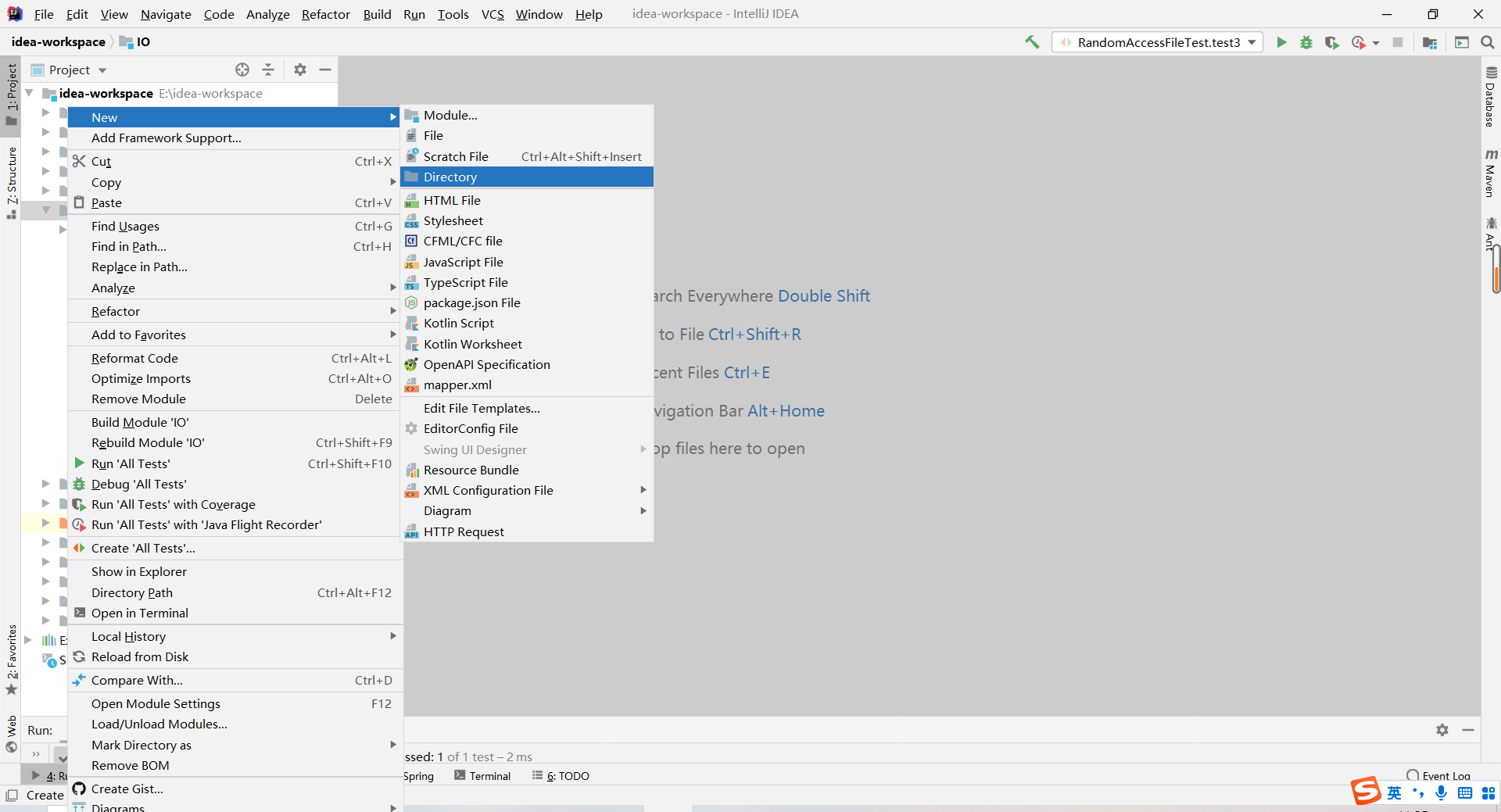Run with Coverage toolbar icon

pyautogui.click(x=1331, y=42)
